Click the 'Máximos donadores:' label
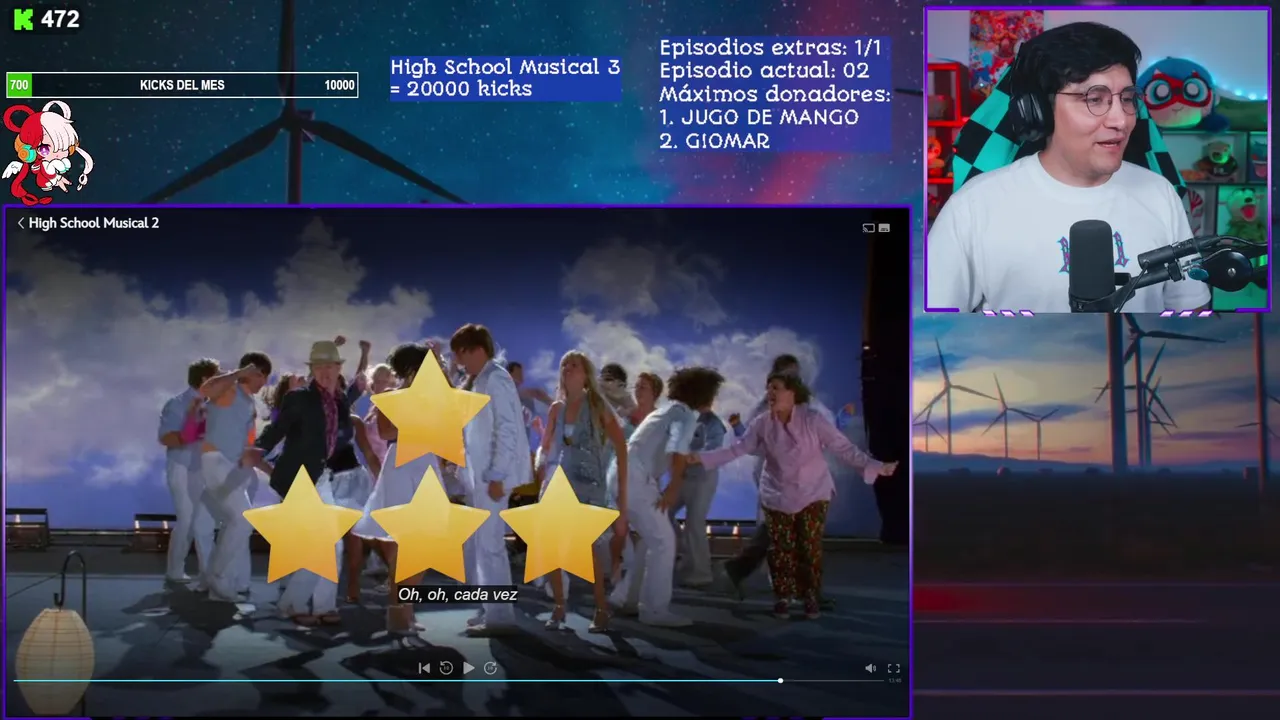This screenshot has width=1280, height=720. click(775, 94)
